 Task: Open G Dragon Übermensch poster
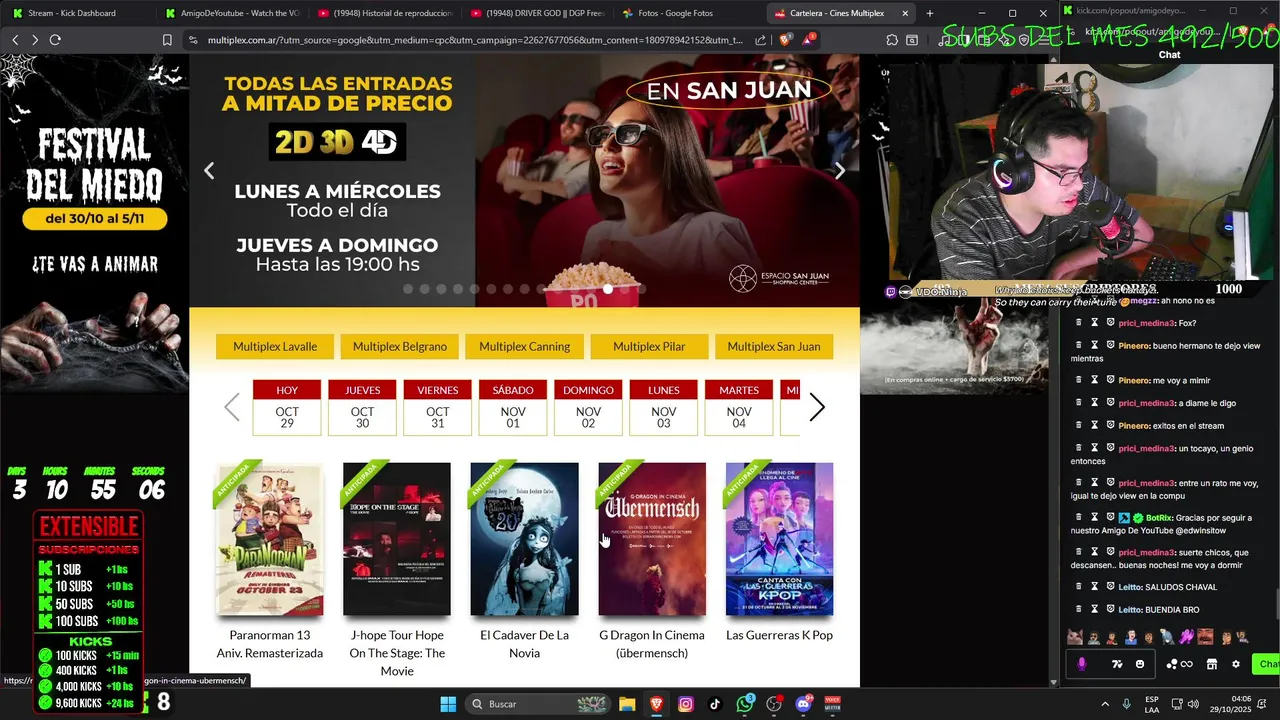[652, 539]
